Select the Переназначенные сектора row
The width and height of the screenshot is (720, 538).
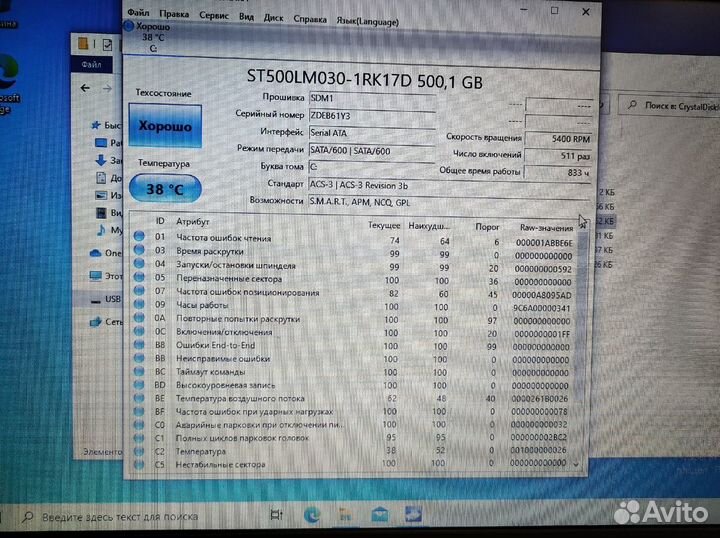coord(354,280)
